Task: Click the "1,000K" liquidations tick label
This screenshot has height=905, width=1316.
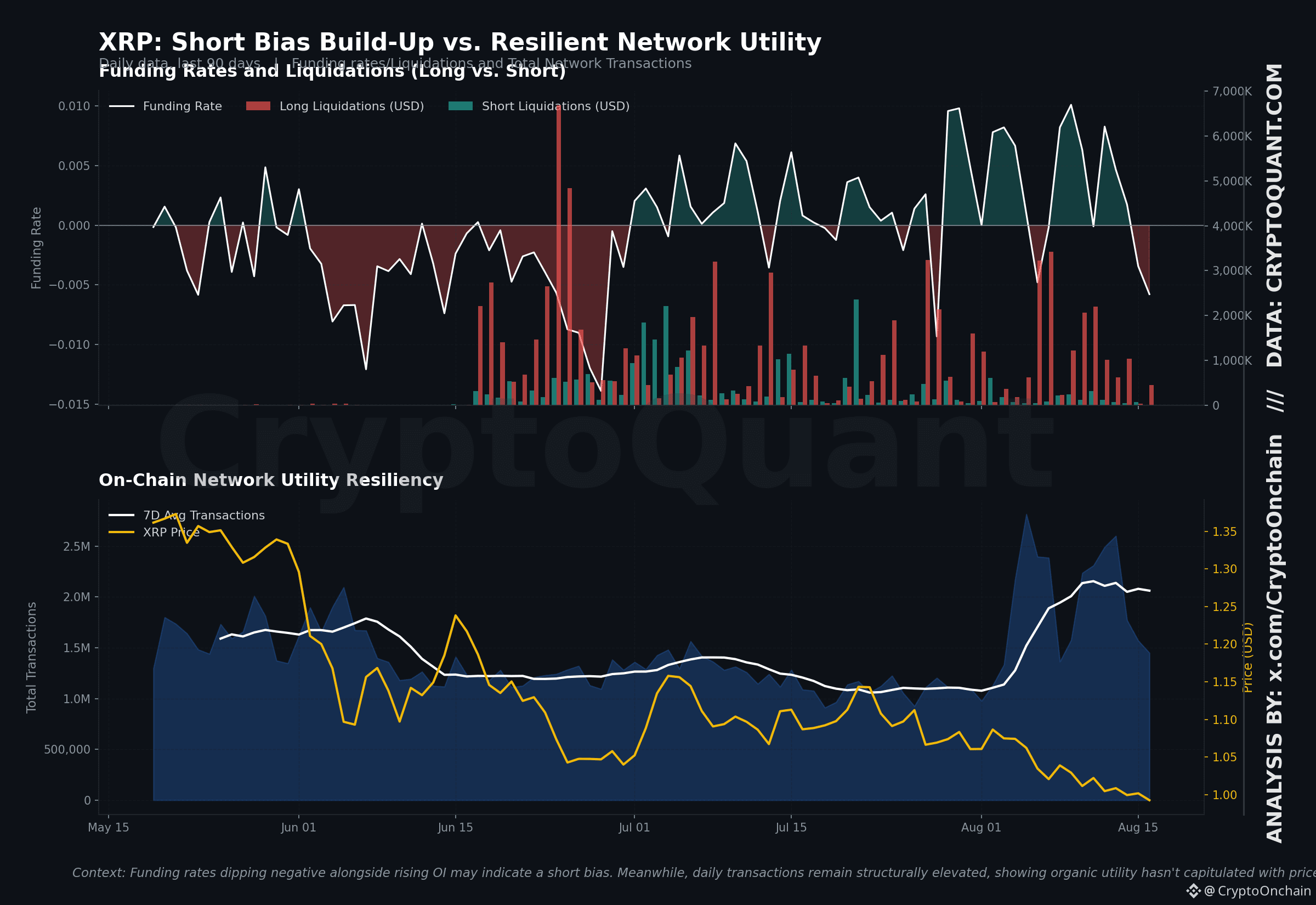Action: click(x=1232, y=360)
